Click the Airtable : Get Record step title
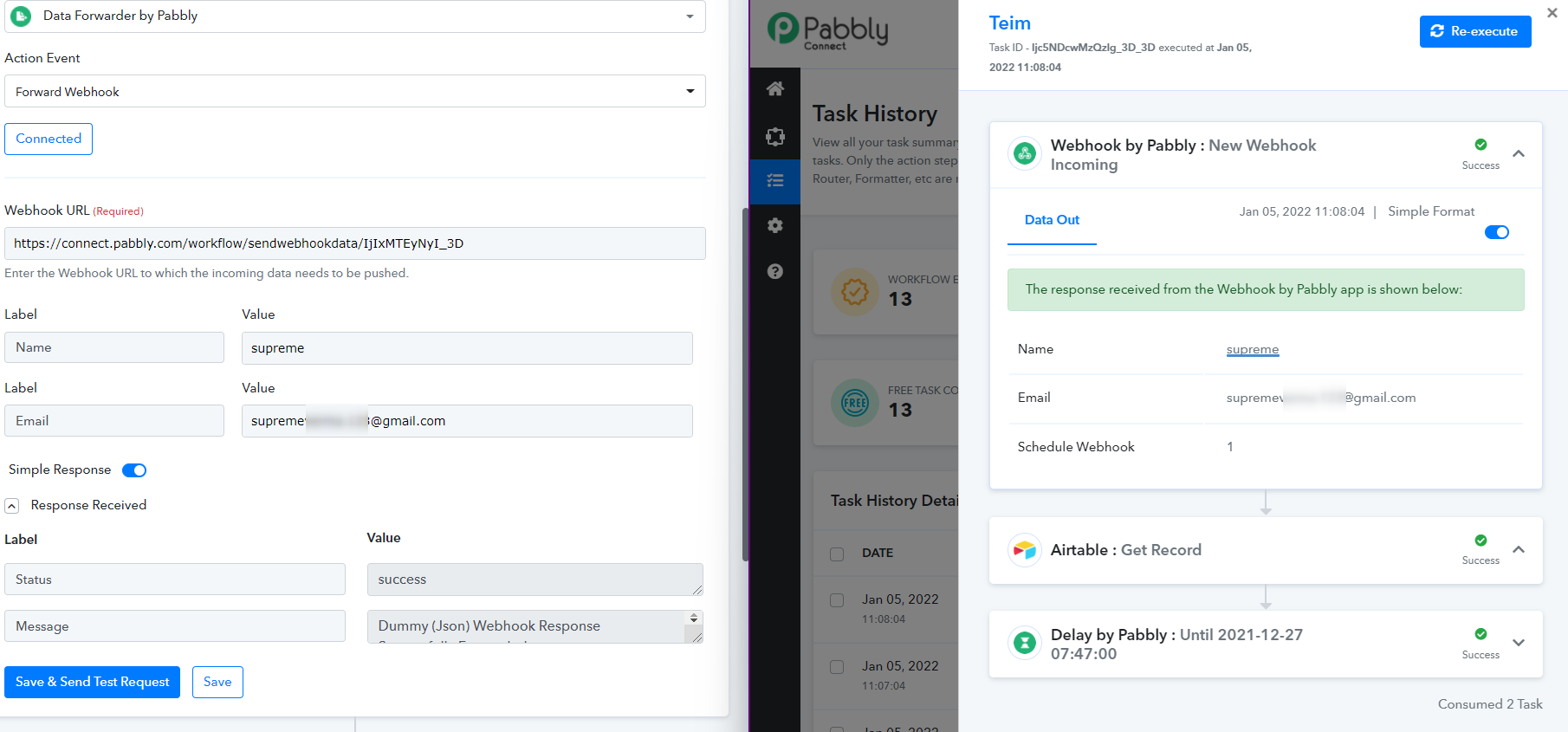1568x732 pixels. tap(1126, 550)
